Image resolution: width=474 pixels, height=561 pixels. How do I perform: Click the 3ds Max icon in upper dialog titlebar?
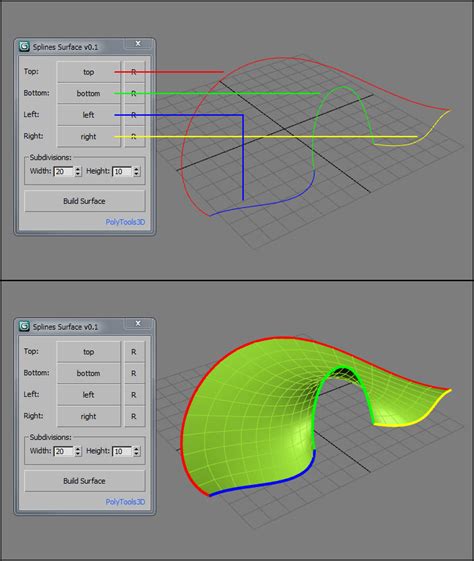click(24, 47)
